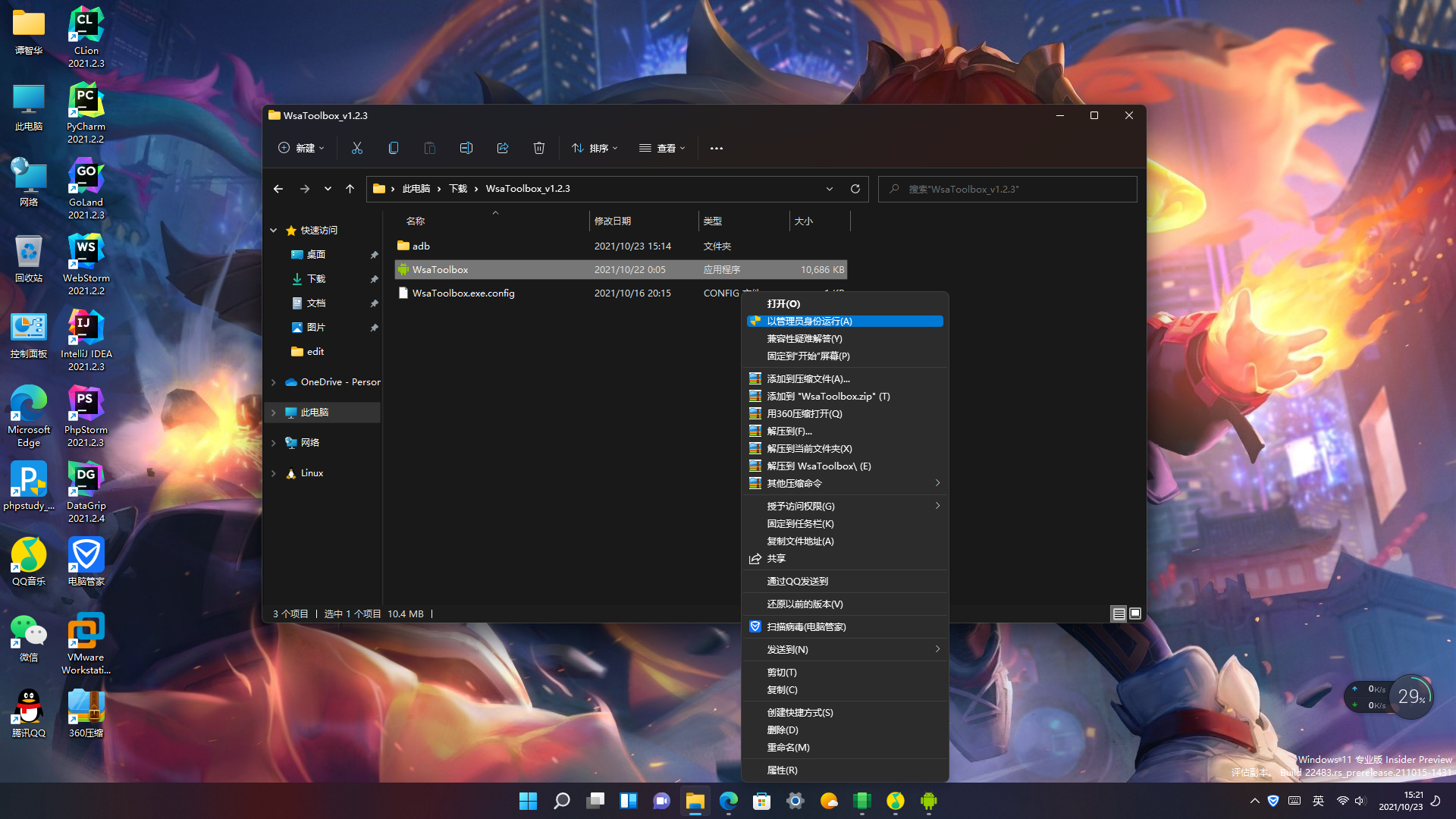Click 下载 in the breadcrumb path
The height and width of the screenshot is (819, 1456).
pos(458,189)
